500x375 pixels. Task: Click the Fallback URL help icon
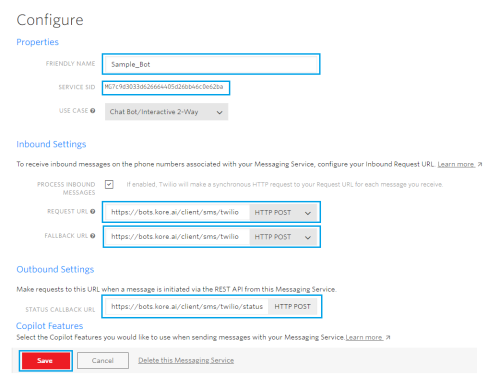pos(93,236)
